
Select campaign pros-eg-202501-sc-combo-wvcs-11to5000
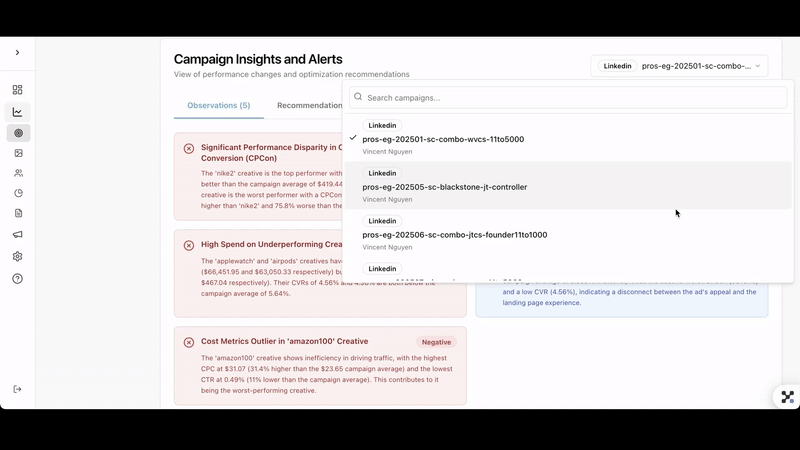point(443,139)
